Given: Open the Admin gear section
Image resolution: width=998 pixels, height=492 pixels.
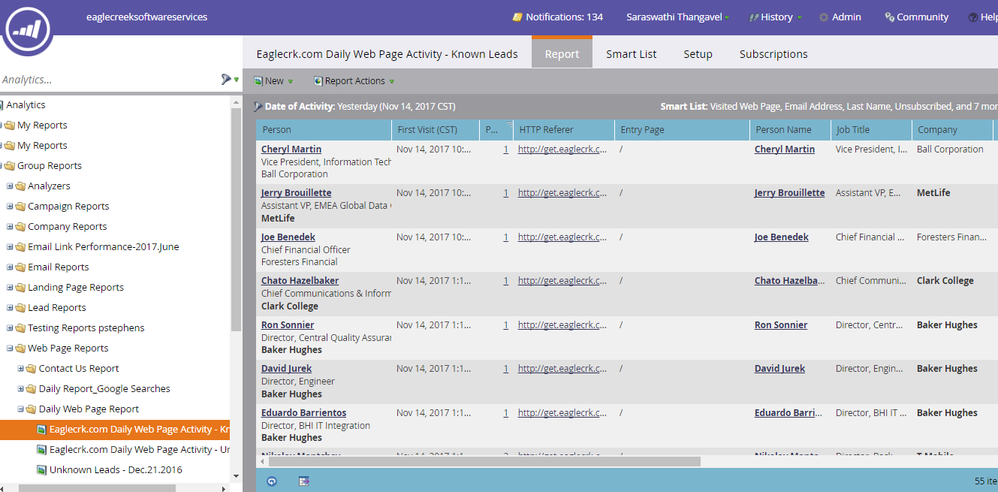Looking at the screenshot, I should (839, 17).
